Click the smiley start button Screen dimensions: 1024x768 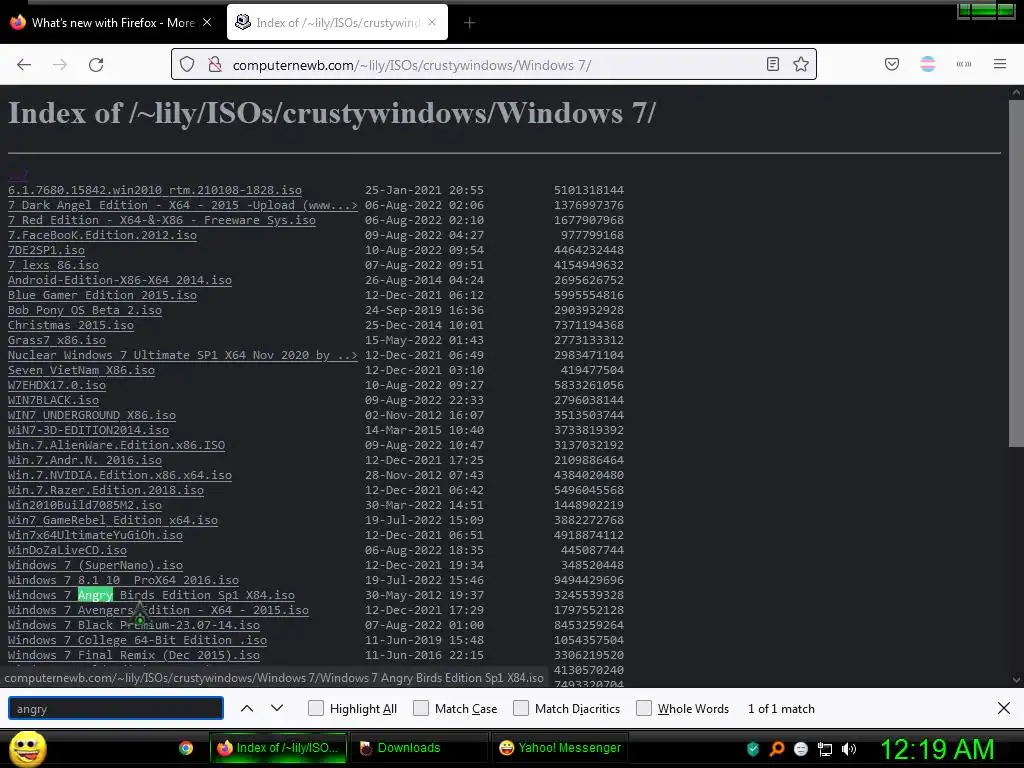(x=27, y=748)
